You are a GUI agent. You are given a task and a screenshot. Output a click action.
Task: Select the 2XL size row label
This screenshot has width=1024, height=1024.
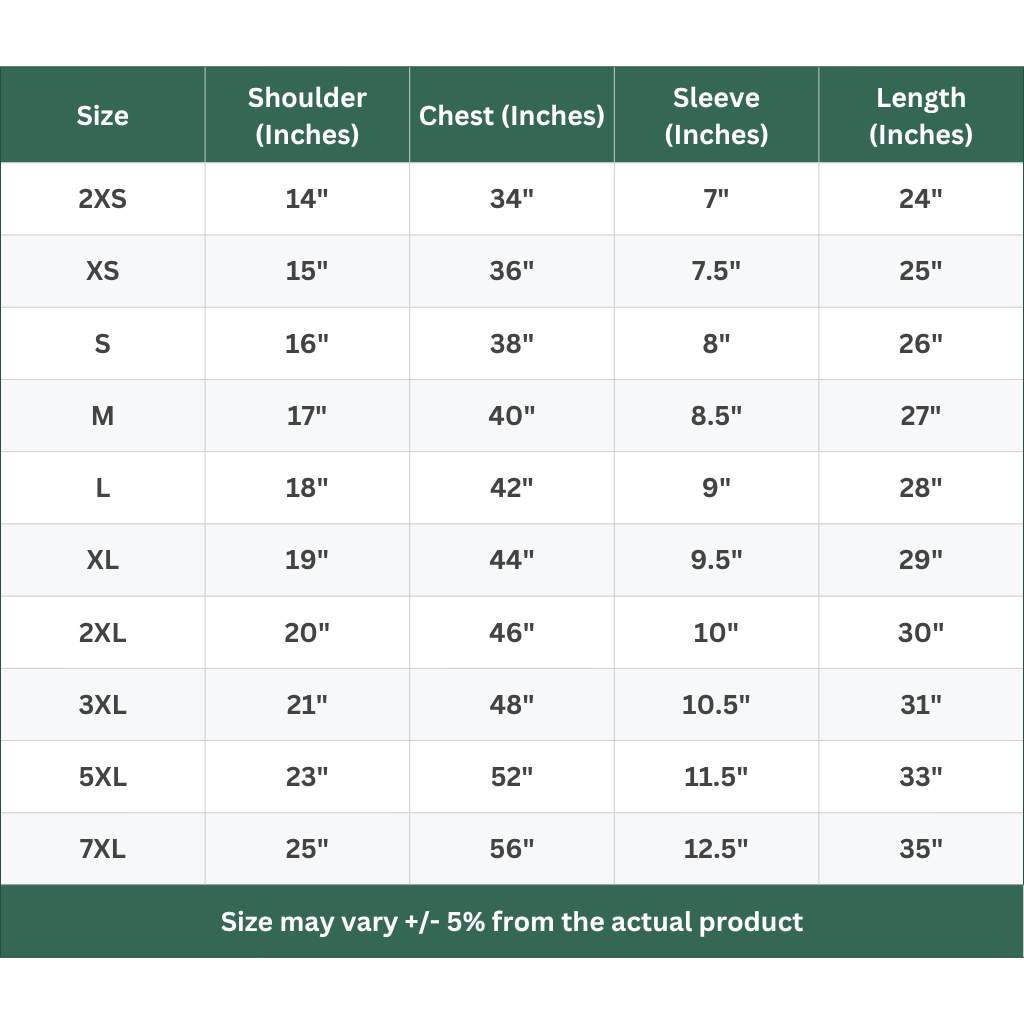pyautogui.click(x=103, y=633)
